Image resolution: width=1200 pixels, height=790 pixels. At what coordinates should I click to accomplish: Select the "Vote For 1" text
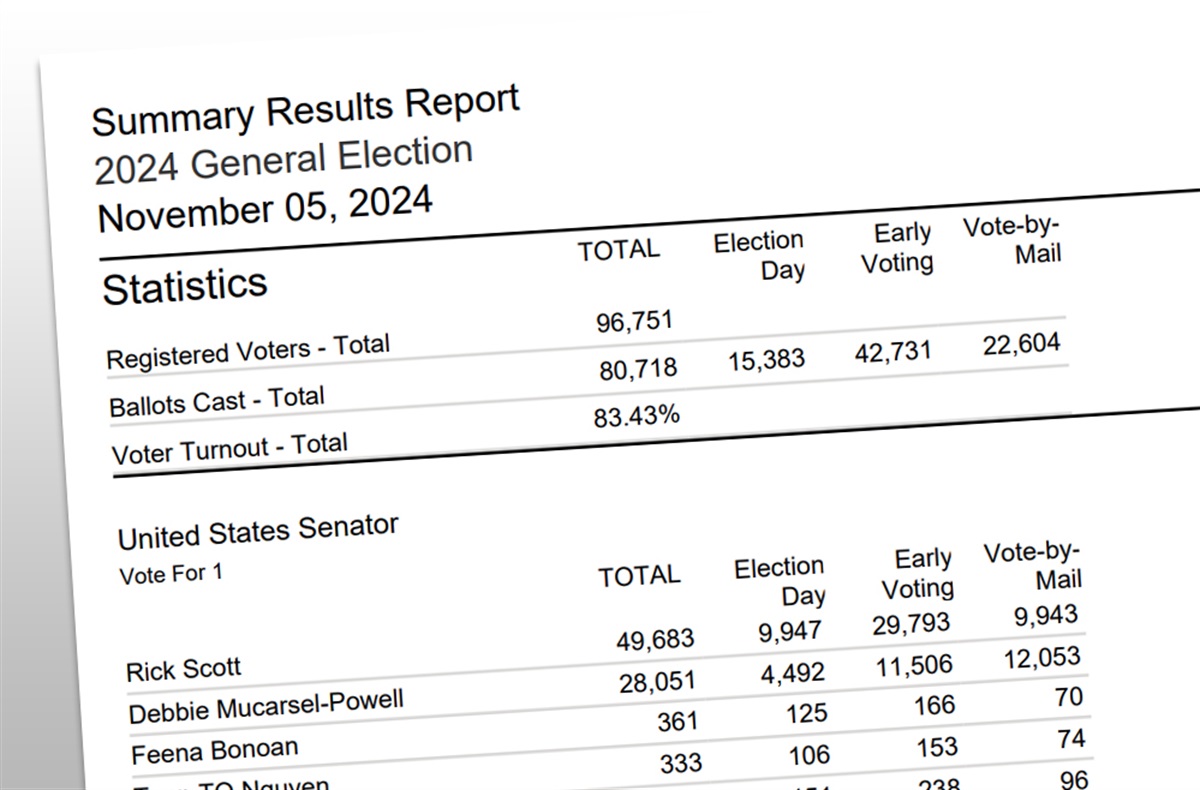(170, 576)
